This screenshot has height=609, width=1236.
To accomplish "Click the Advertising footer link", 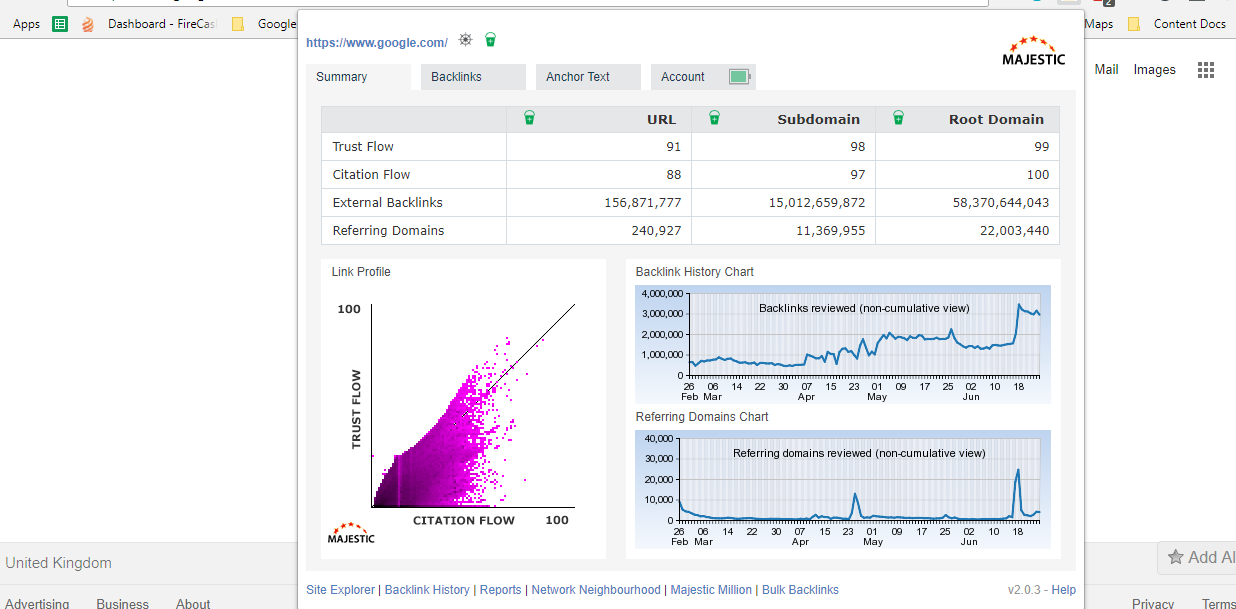I will (x=38, y=604).
